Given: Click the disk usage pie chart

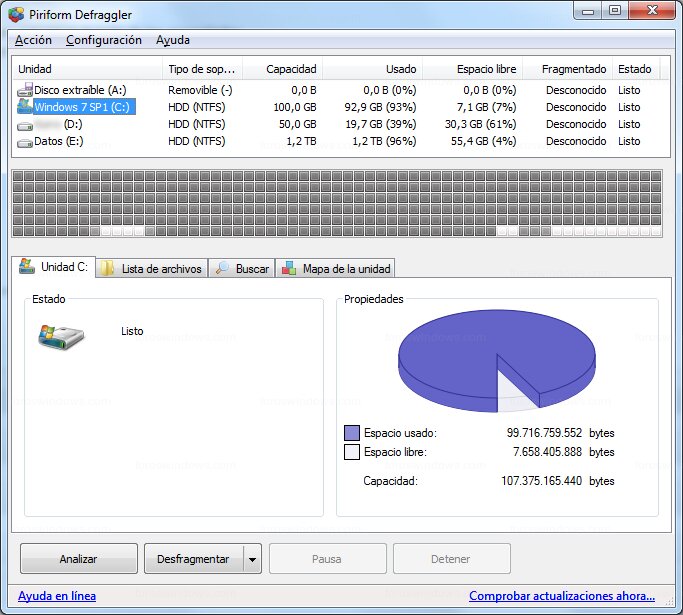Looking at the screenshot, I should tap(497, 361).
